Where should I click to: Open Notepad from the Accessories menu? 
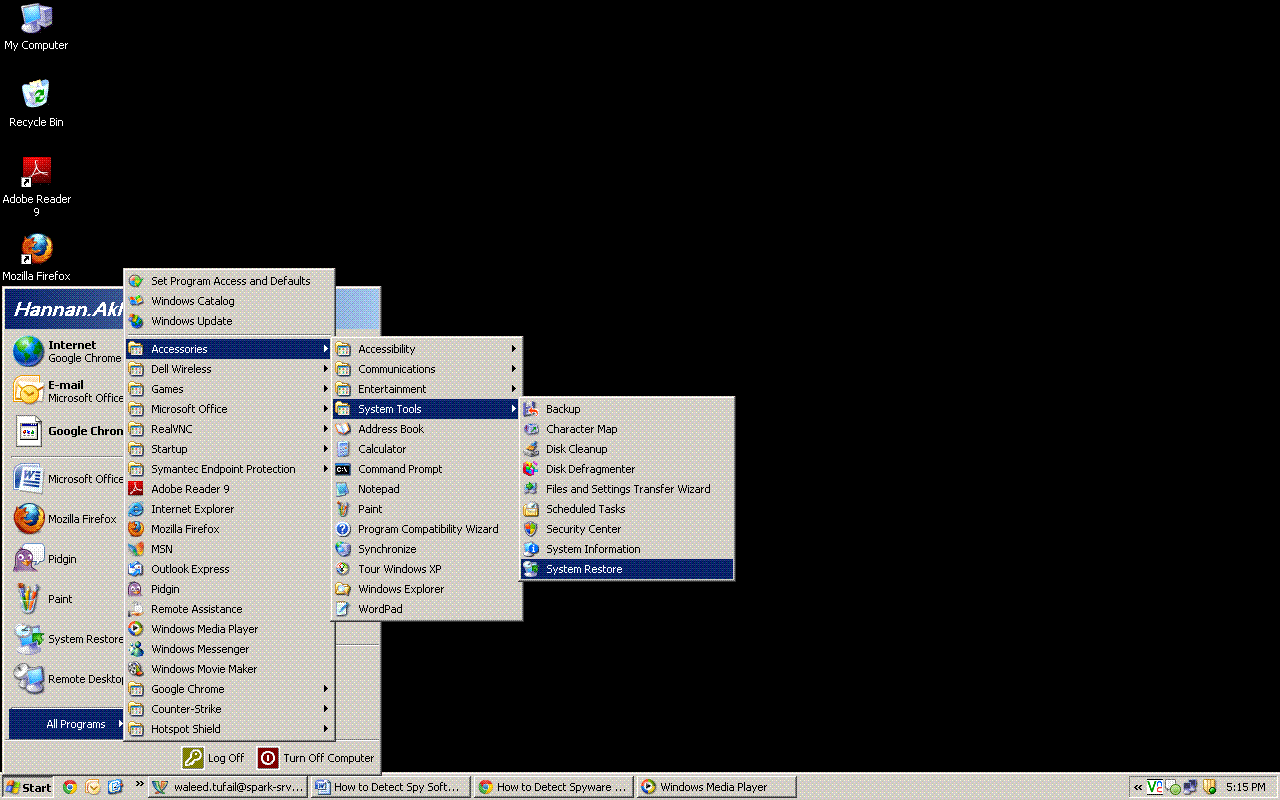[378, 489]
